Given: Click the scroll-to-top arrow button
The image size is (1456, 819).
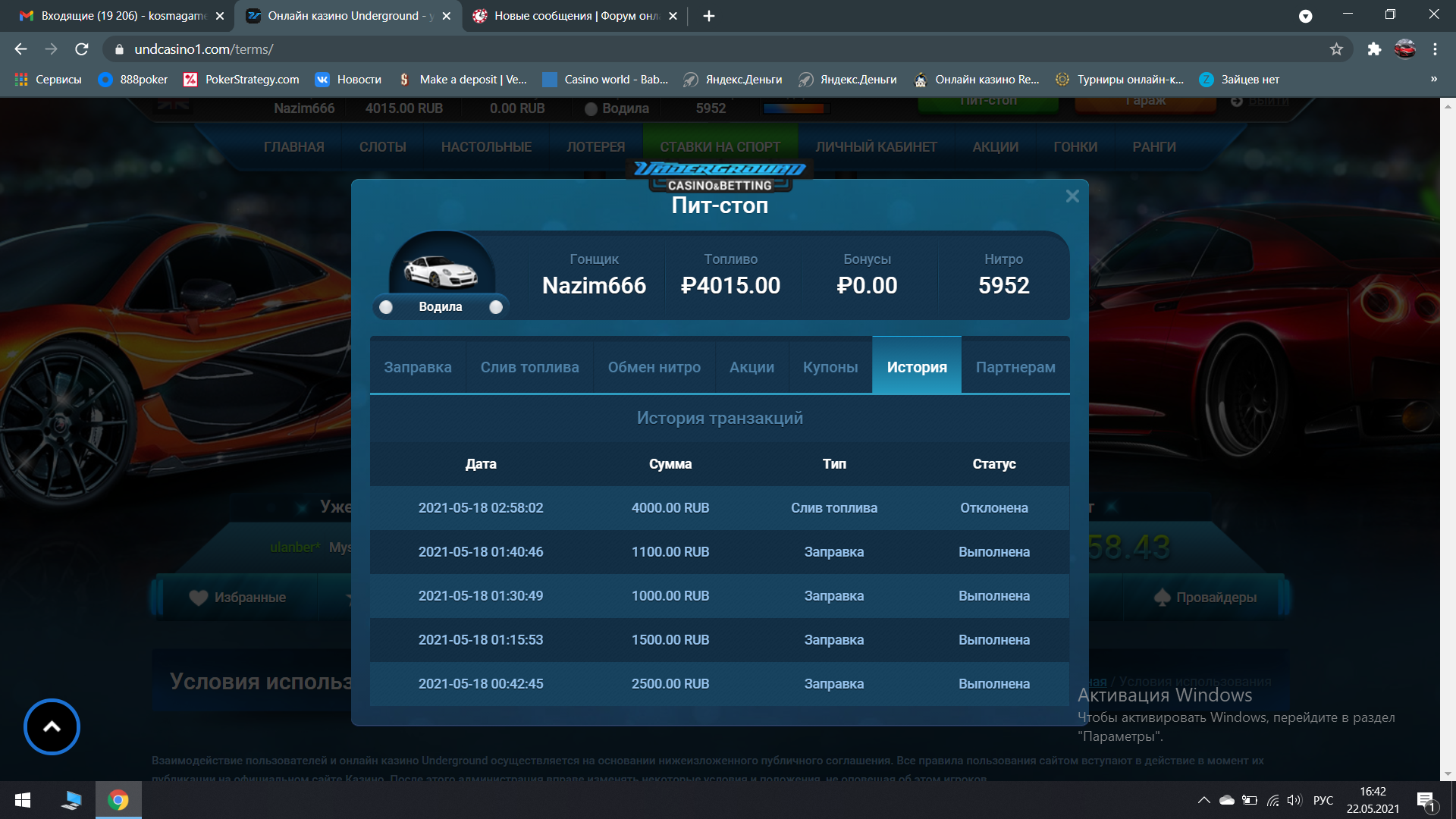Looking at the screenshot, I should click(52, 726).
